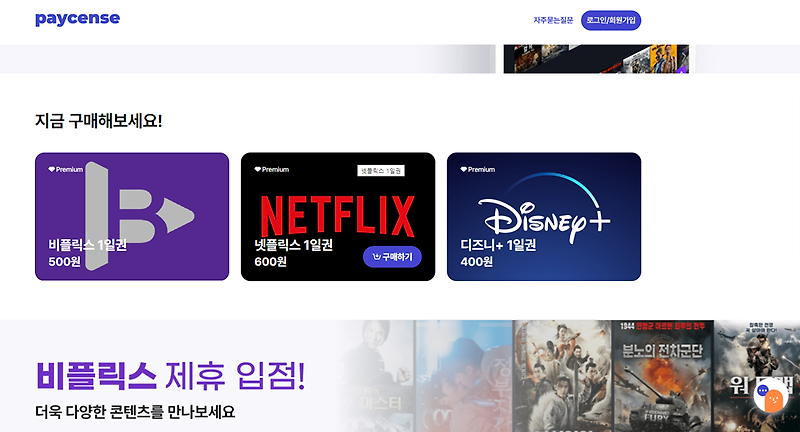Click the Premium badge on 비플릭스 card
The height and width of the screenshot is (432, 800).
pos(65,169)
